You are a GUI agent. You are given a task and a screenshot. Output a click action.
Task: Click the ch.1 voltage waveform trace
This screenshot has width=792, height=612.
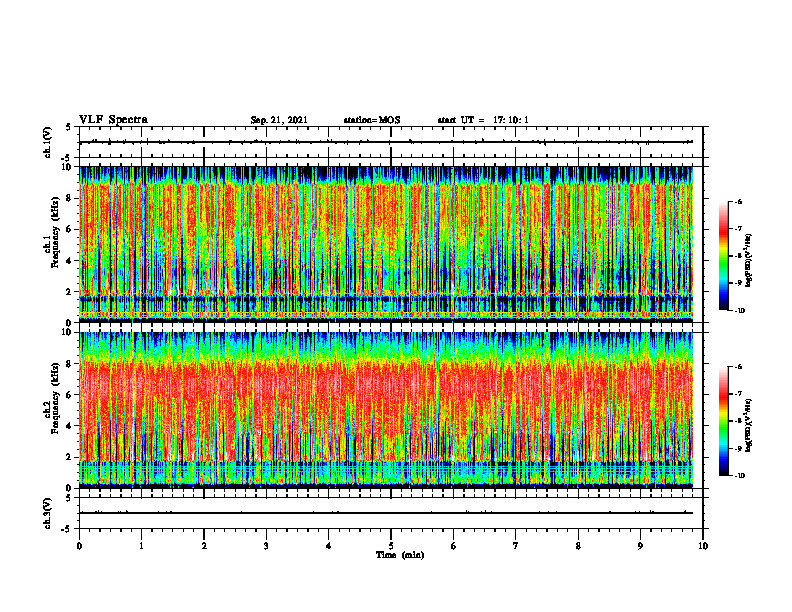pos(386,142)
